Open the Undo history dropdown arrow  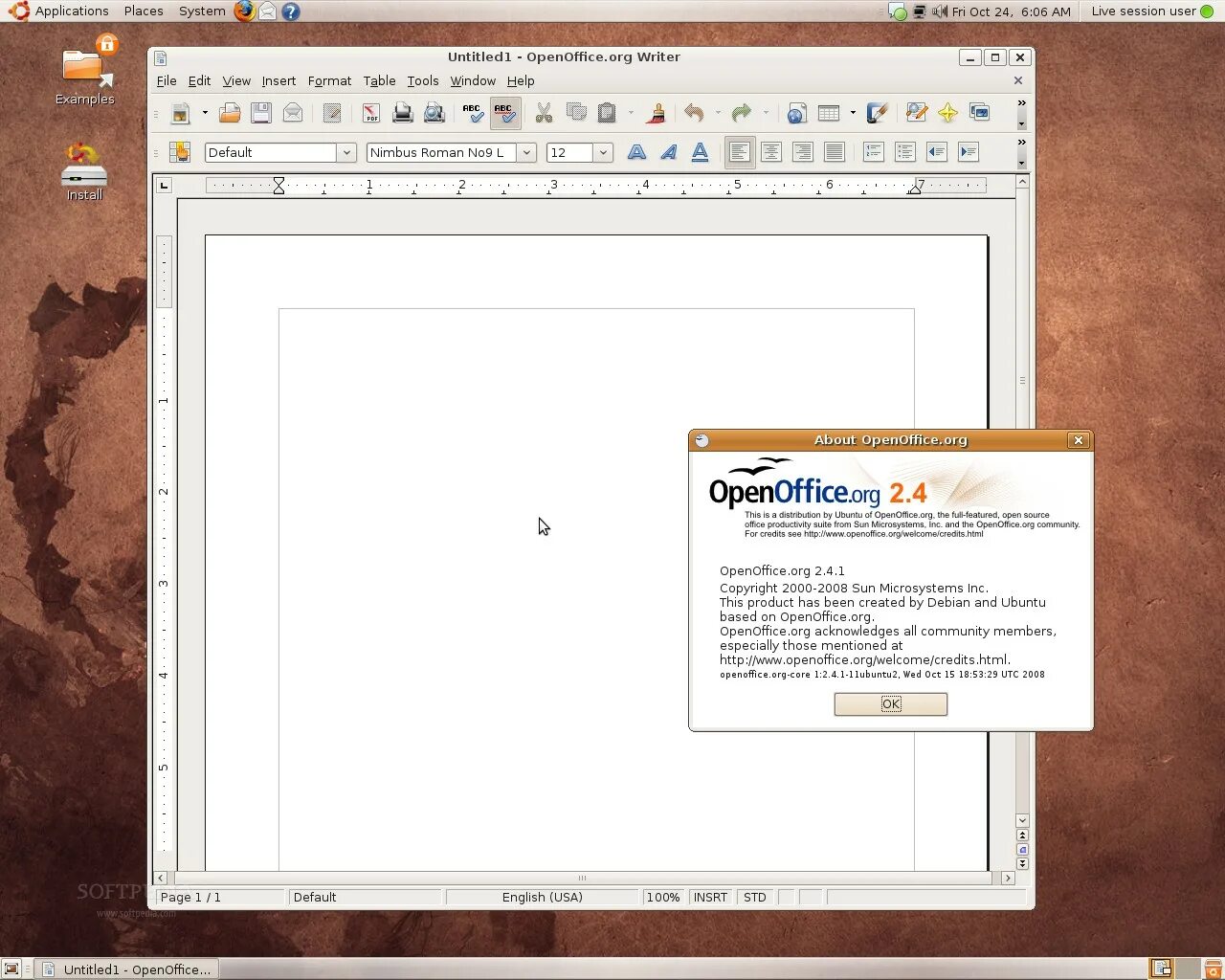pyautogui.click(x=718, y=113)
